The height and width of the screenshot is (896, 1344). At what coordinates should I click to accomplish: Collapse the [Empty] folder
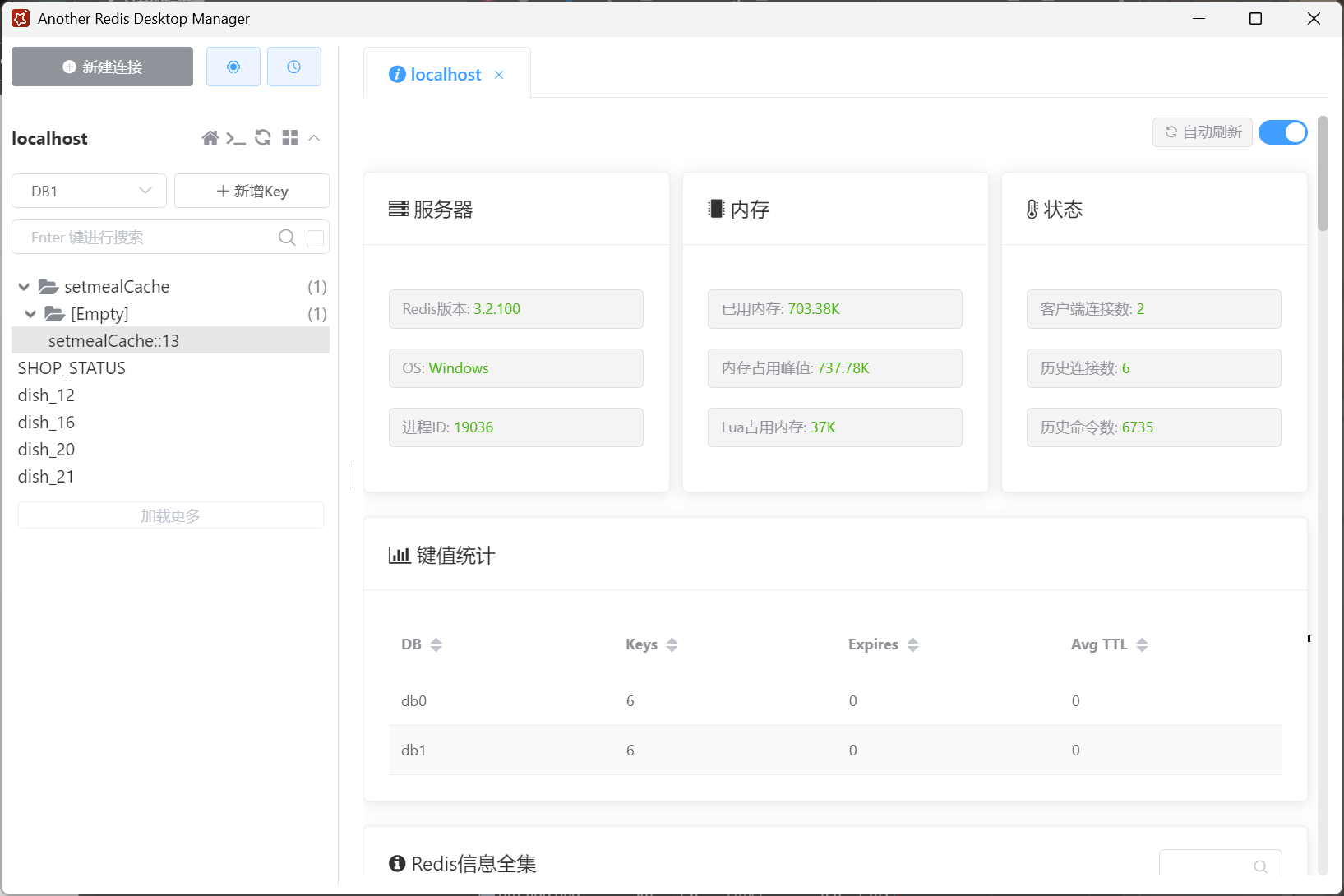pyautogui.click(x=30, y=314)
